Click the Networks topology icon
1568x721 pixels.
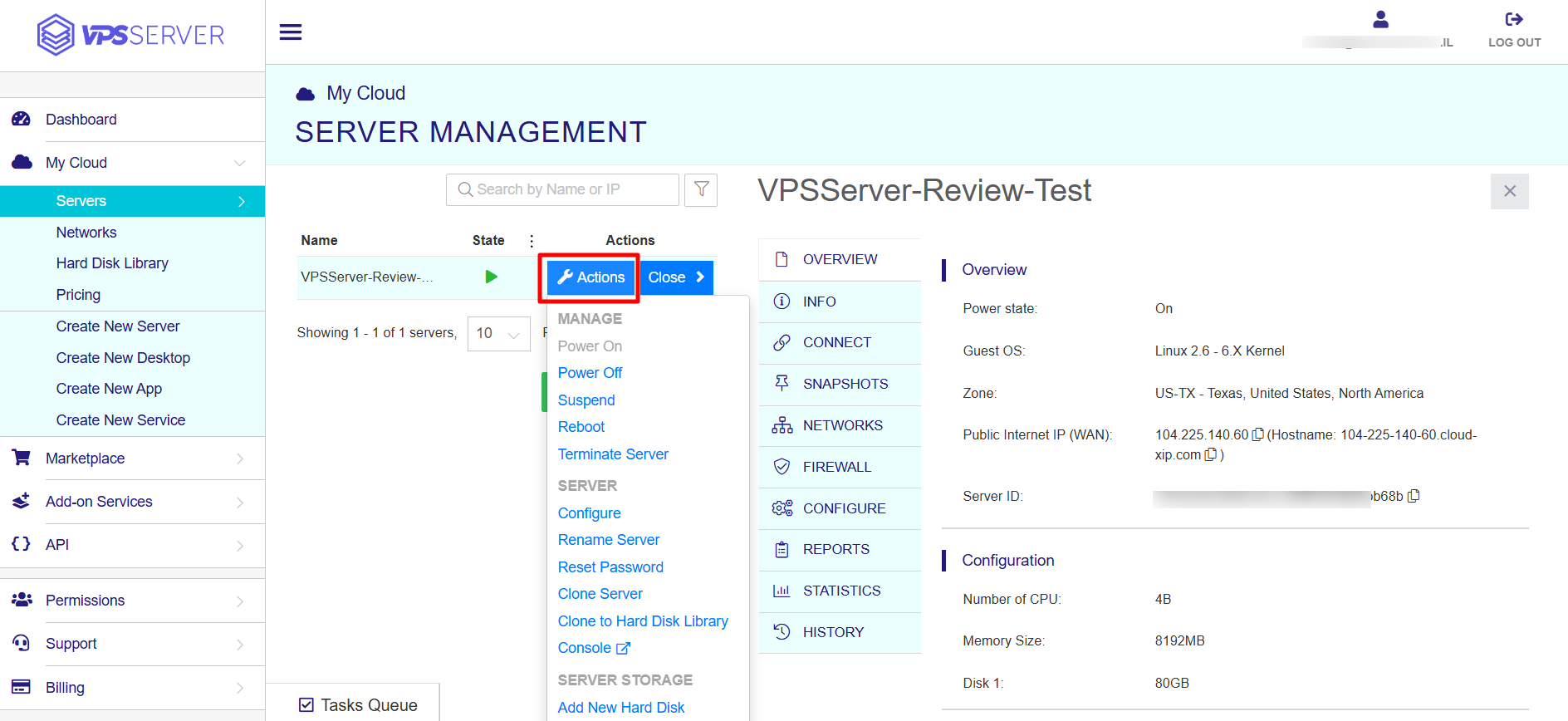point(782,425)
